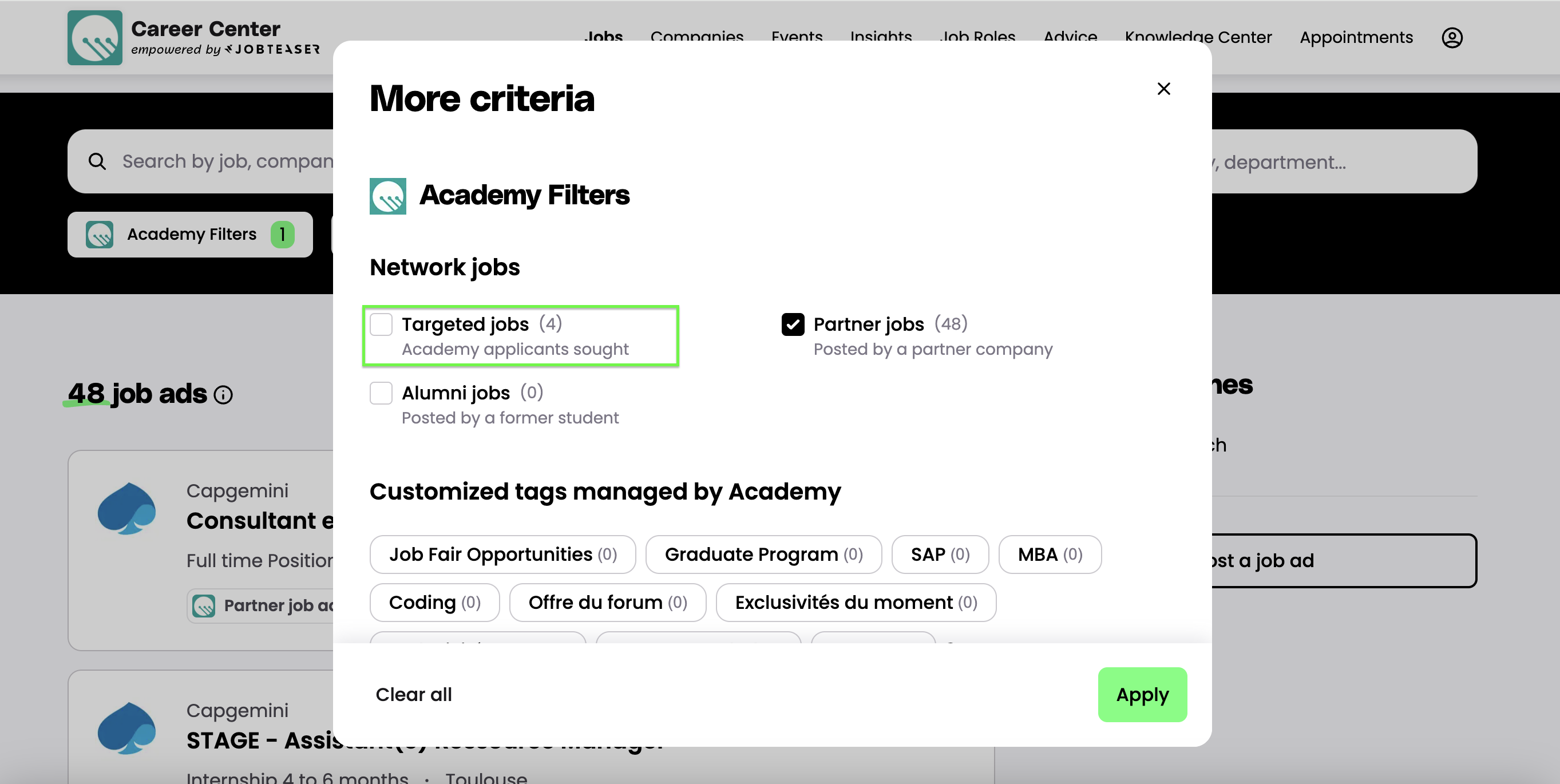Close the More criteria dialog

(1163, 89)
